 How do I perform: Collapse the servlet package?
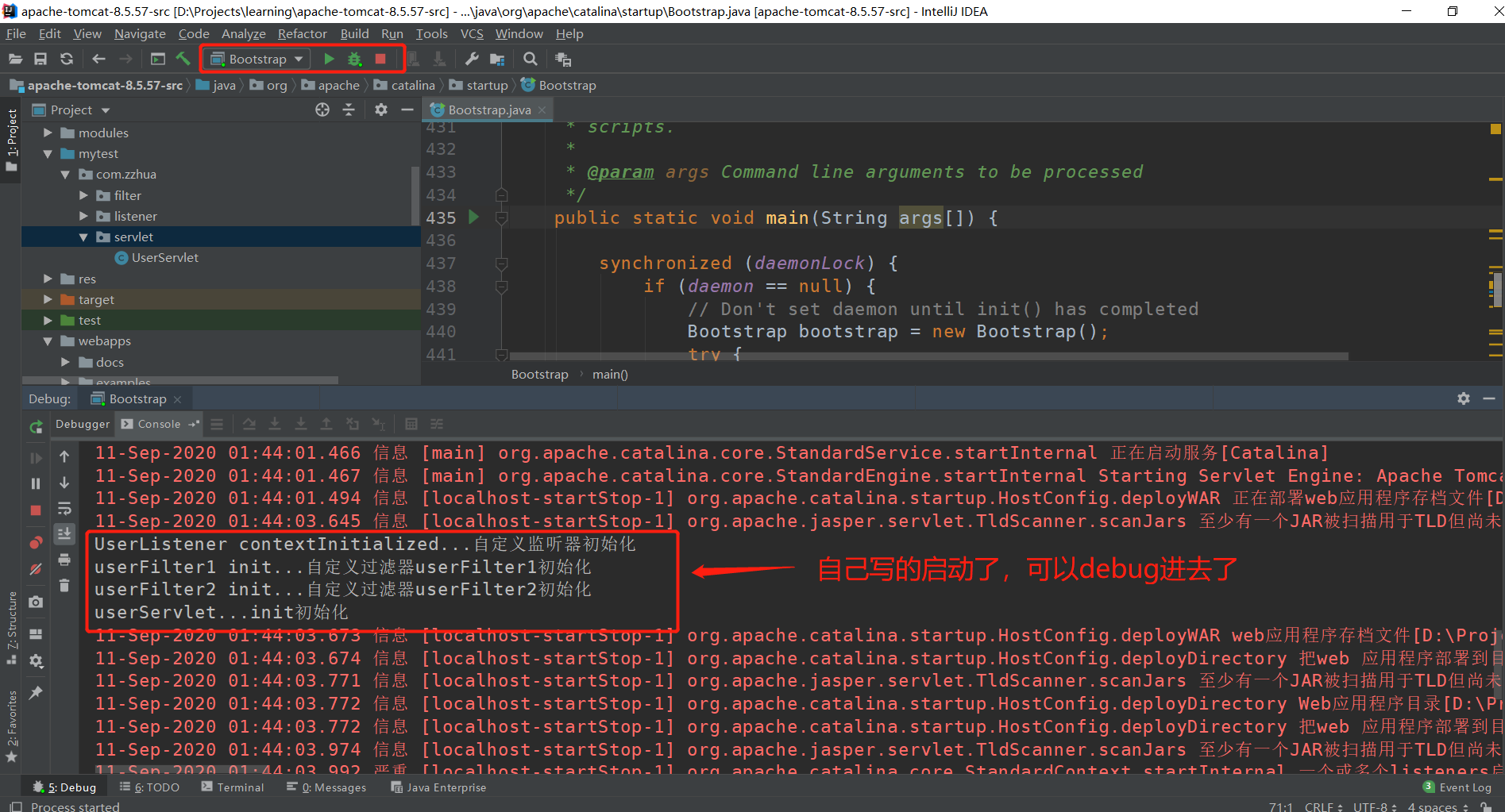point(83,237)
